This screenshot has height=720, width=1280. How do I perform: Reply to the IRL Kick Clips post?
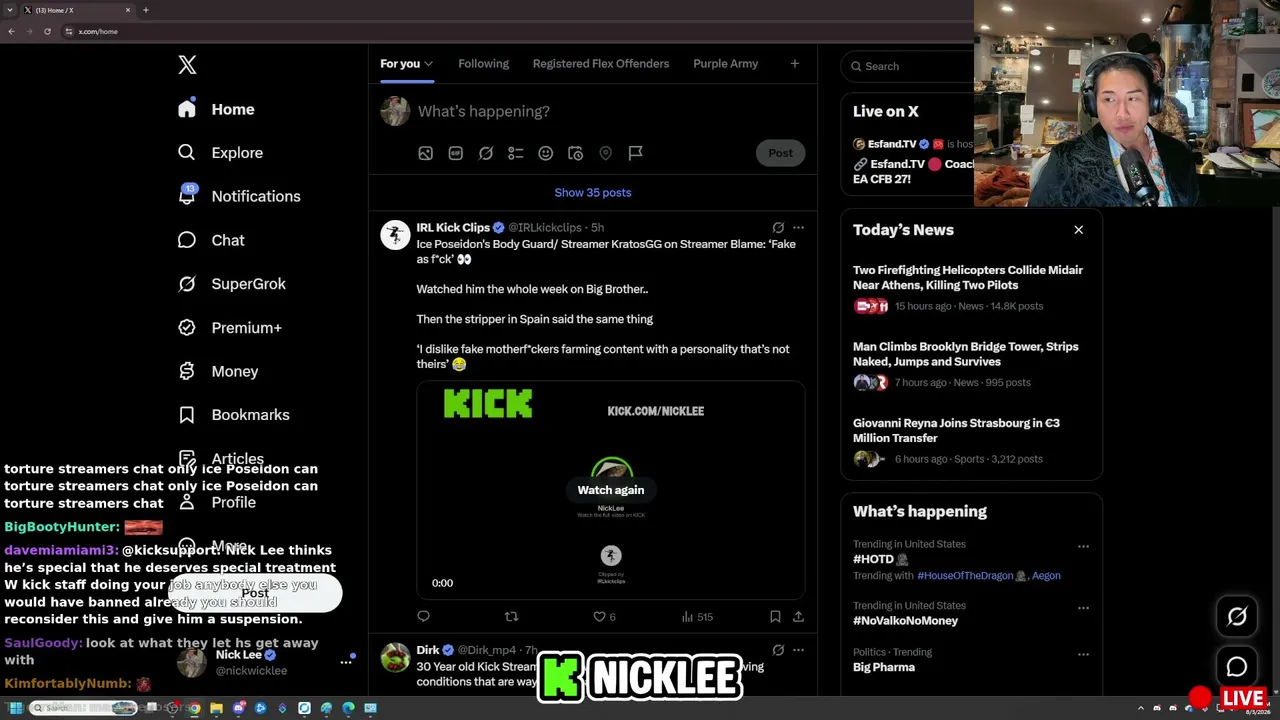[423, 617]
